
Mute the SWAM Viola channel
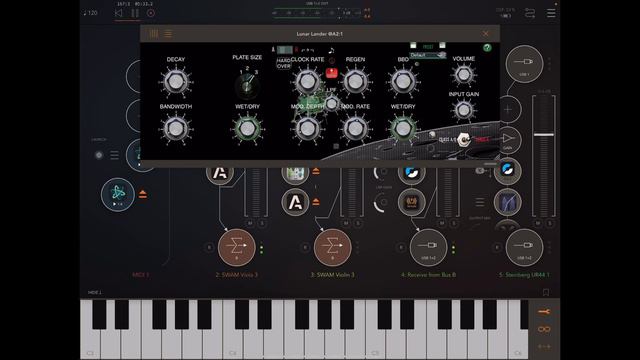click(250, 223)
